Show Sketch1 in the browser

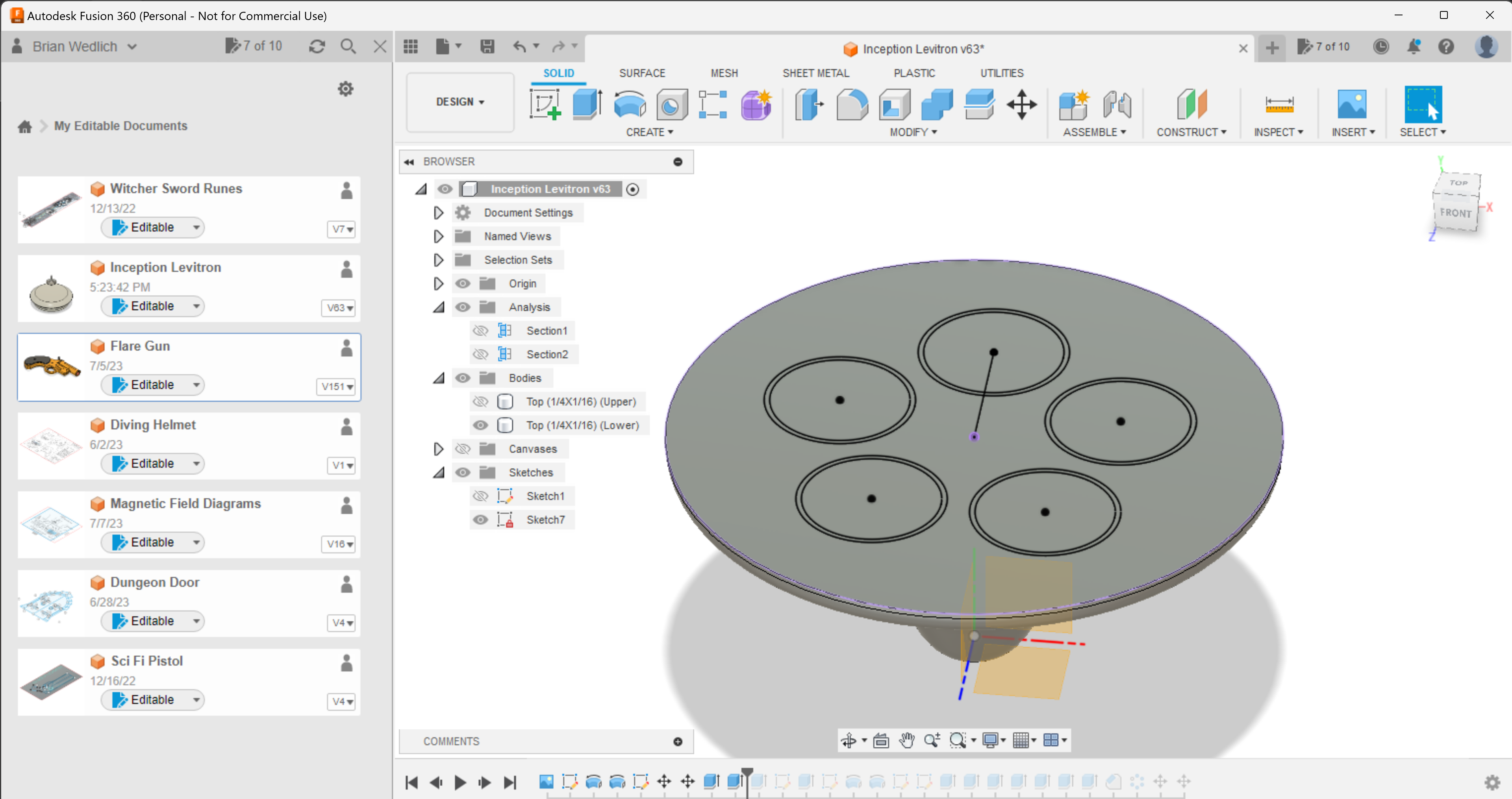(x=481, y=496)
